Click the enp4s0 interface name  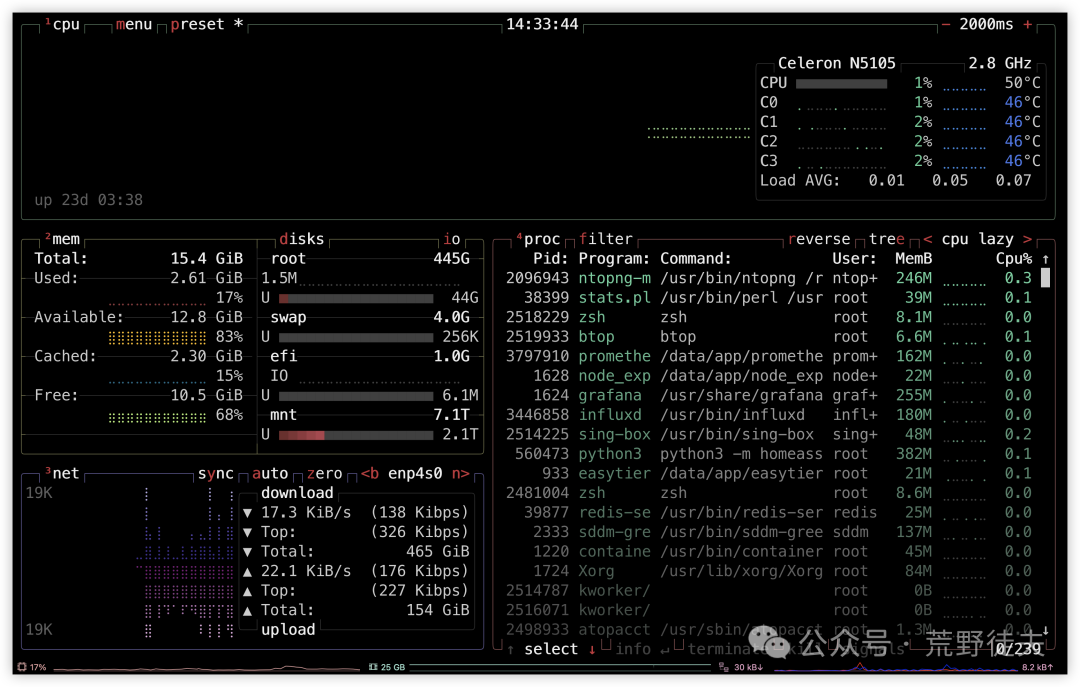pyautogui.click(x=415, y=473)
